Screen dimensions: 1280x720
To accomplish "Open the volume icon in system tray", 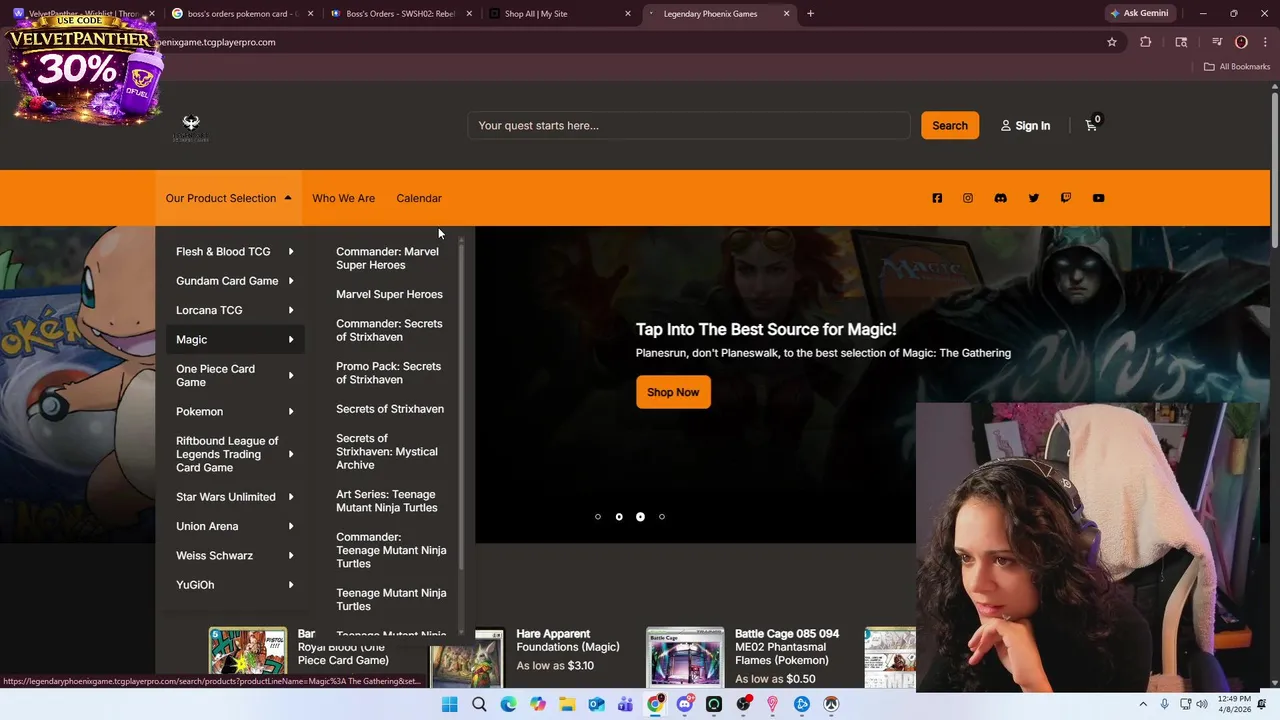I will pyautogui.click(x=1201, y=704).
